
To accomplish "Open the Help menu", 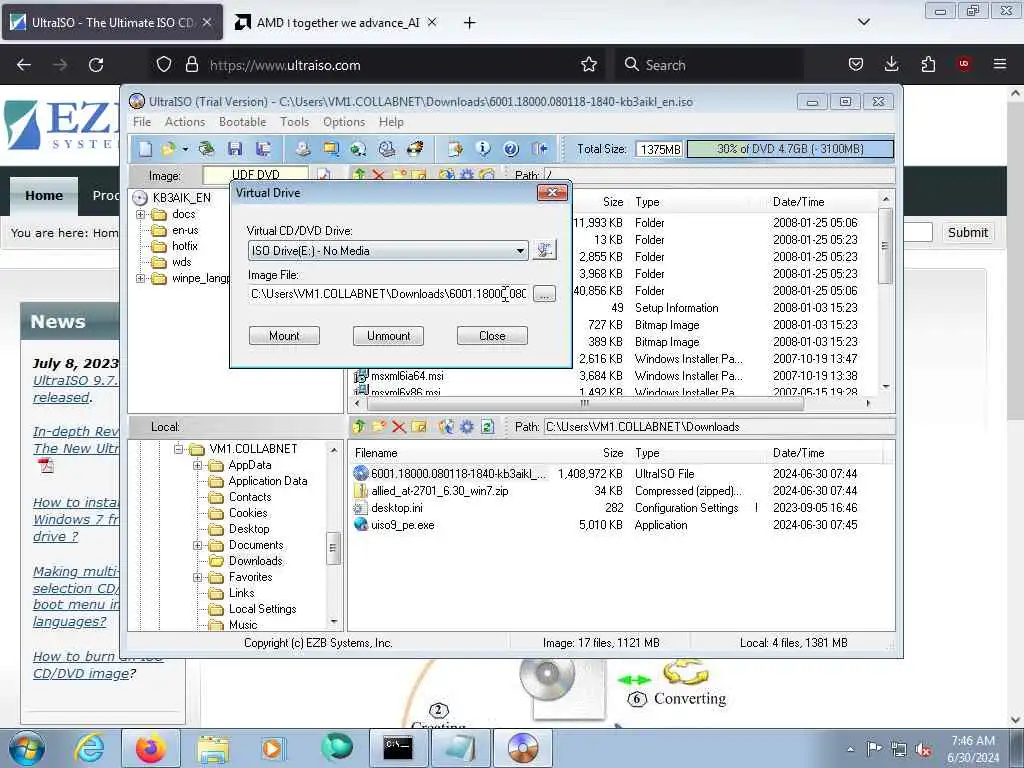I will 391,122.
